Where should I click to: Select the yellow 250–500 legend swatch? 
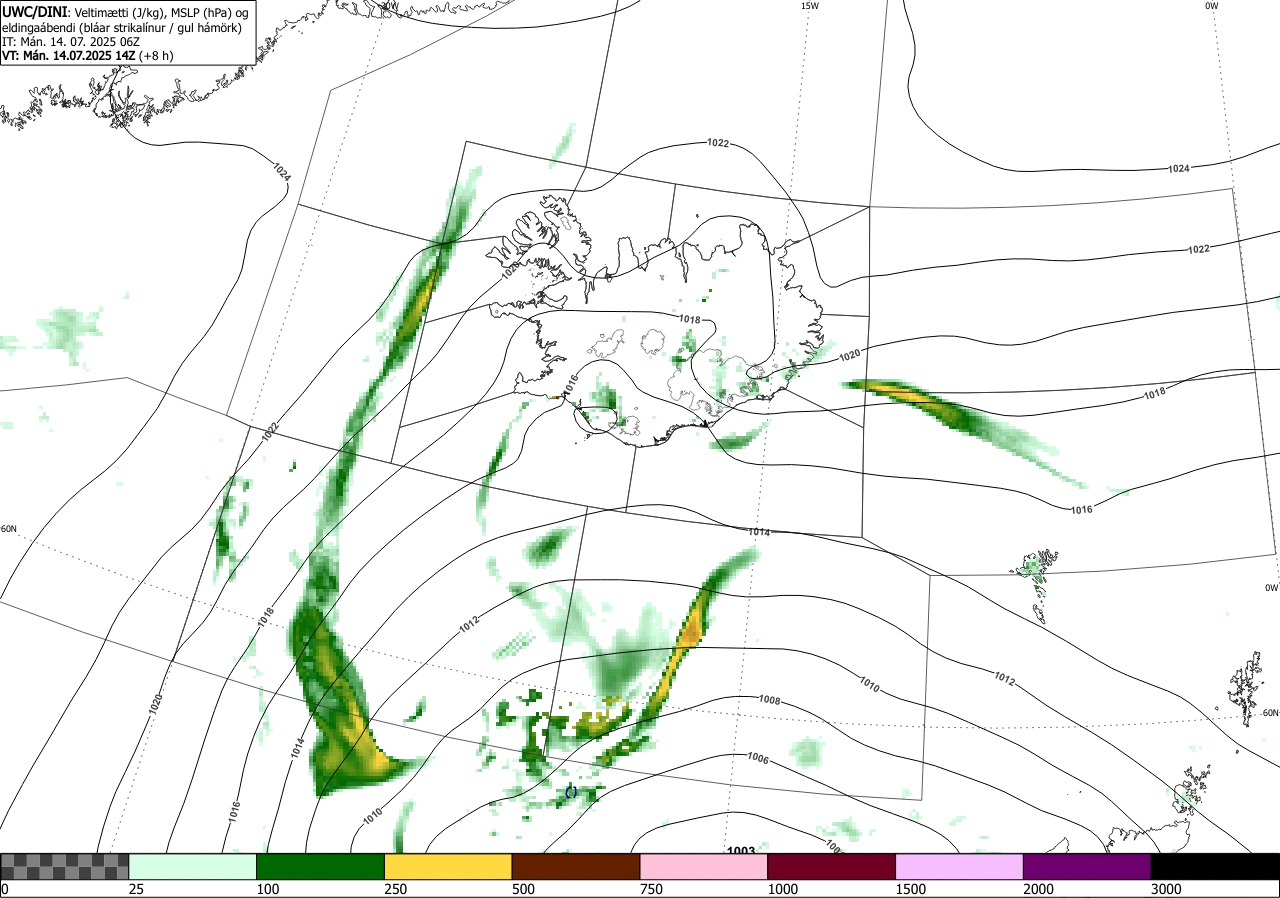[x=448, y=866]
